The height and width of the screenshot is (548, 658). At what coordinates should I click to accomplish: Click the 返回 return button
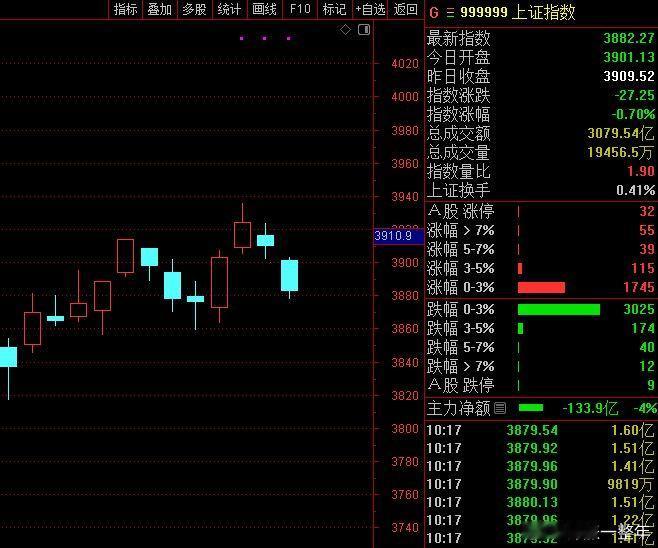click(405, 9)
